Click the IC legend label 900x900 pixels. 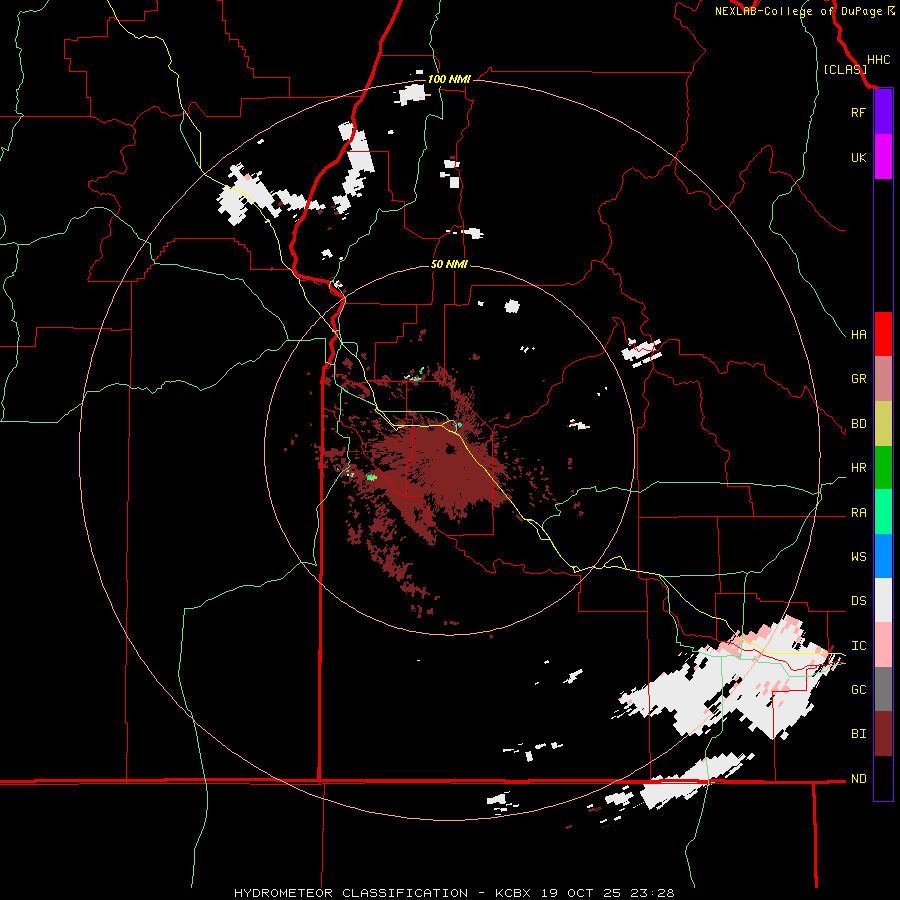tap(859, 646)
